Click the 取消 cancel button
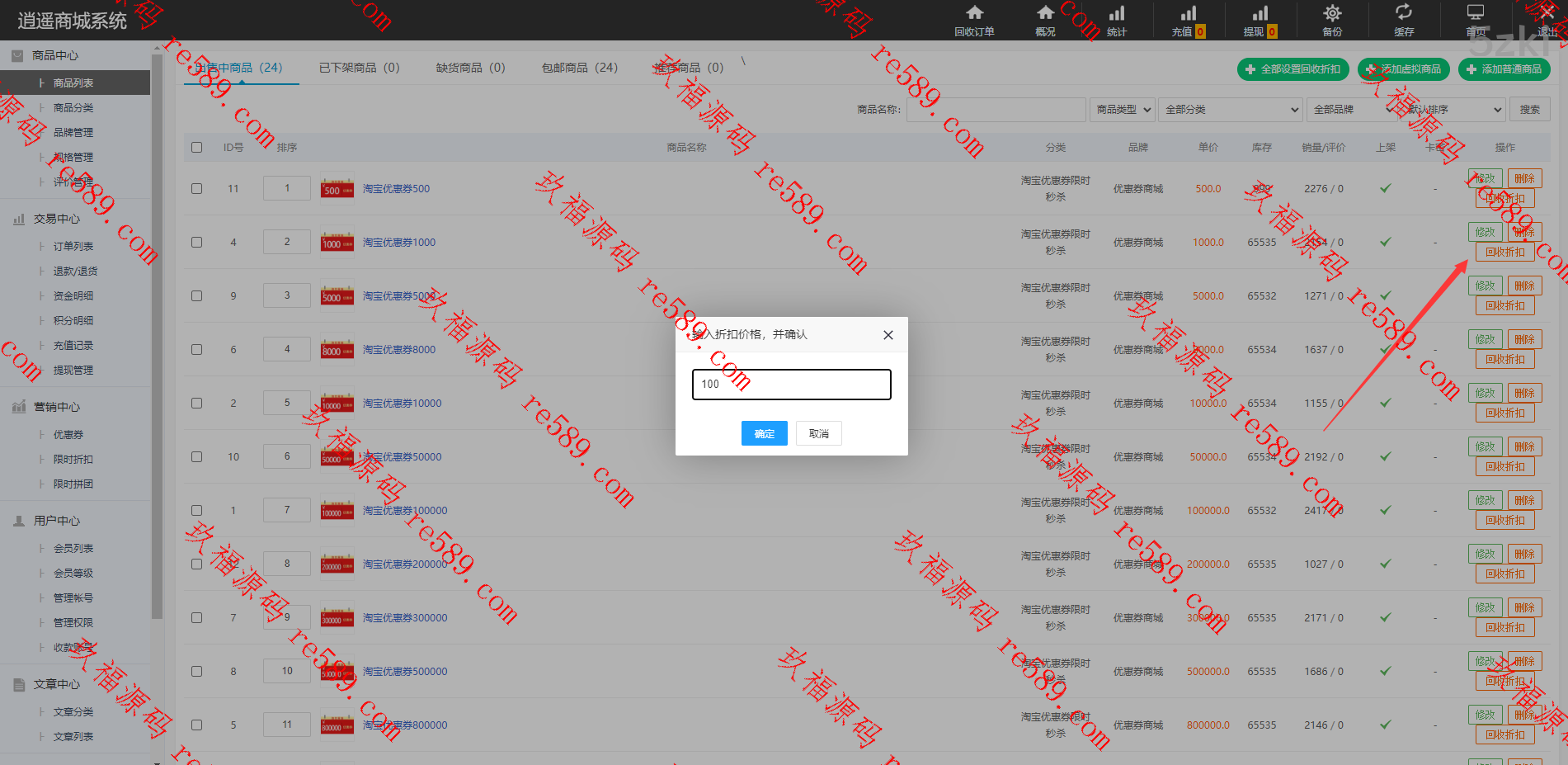The width and height of the screenshot is (1568, 765). coord(818,434)
